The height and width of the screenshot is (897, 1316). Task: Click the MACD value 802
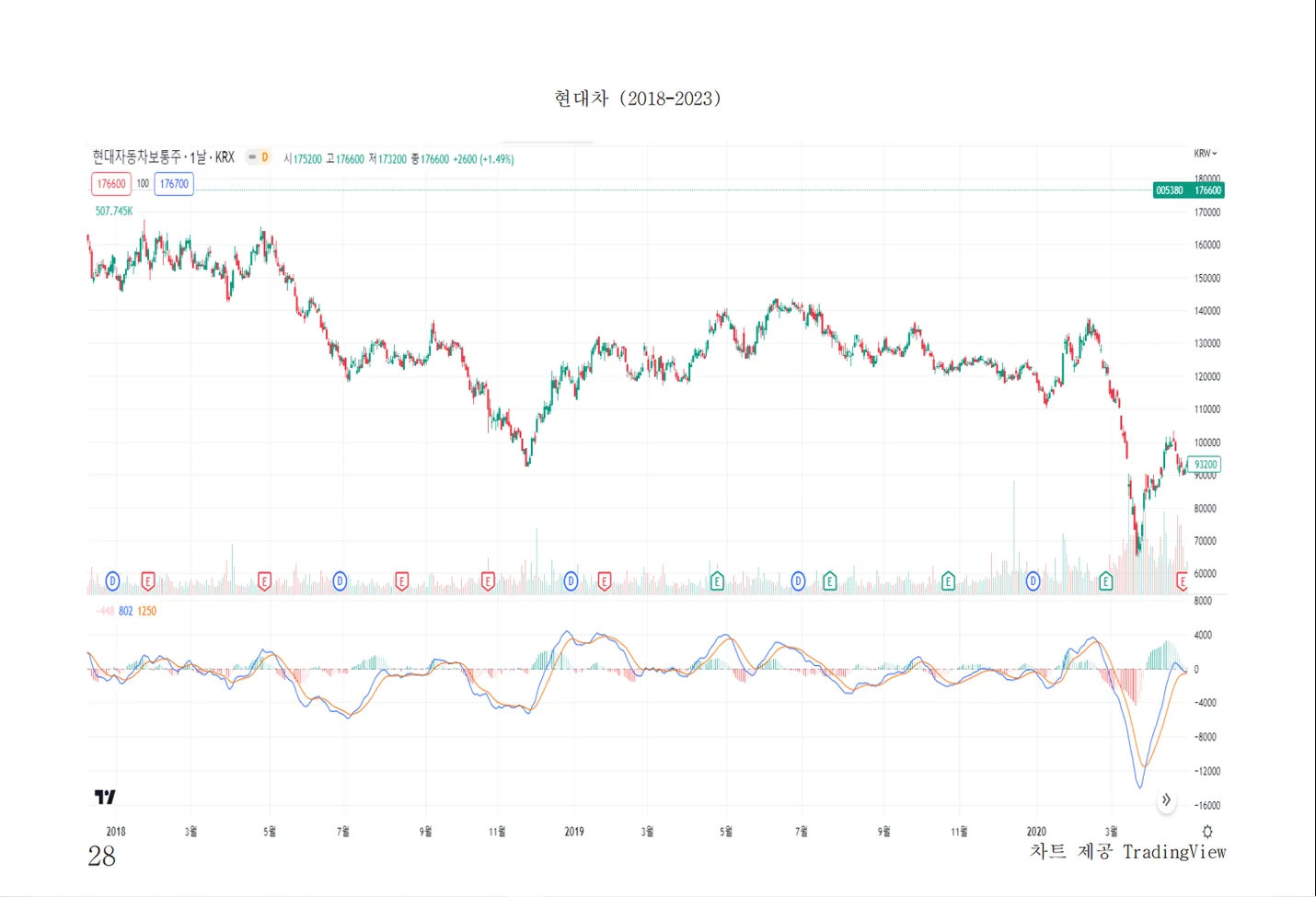point(125,611)
